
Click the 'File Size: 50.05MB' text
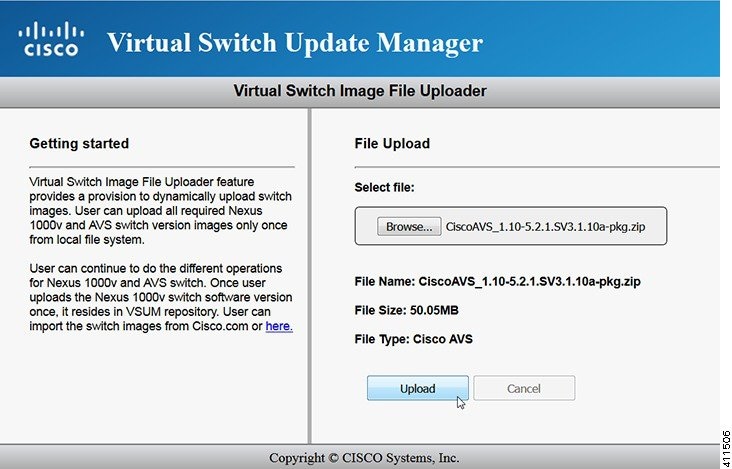click(406, 310)
